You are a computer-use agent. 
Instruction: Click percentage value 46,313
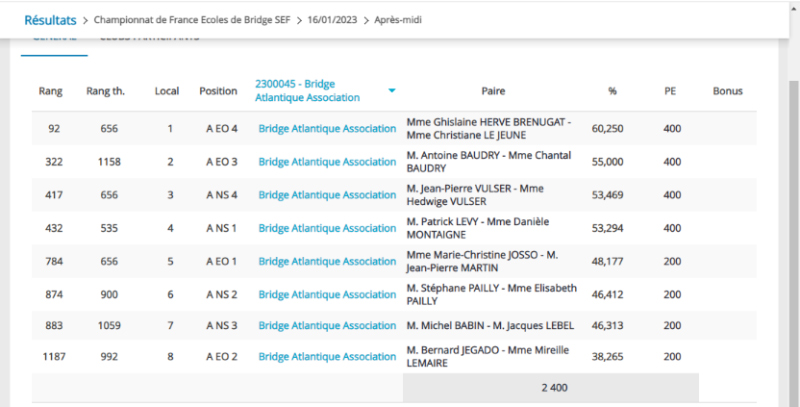tap(607, 325)
